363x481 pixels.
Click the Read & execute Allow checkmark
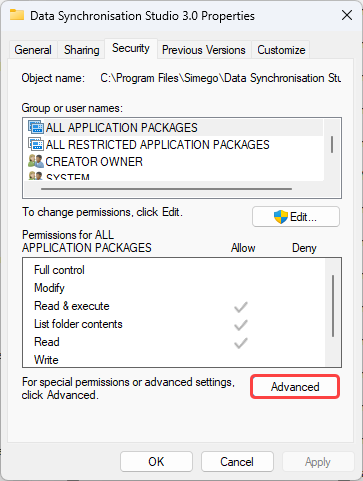pyautogui.click(x=241, y=307)
